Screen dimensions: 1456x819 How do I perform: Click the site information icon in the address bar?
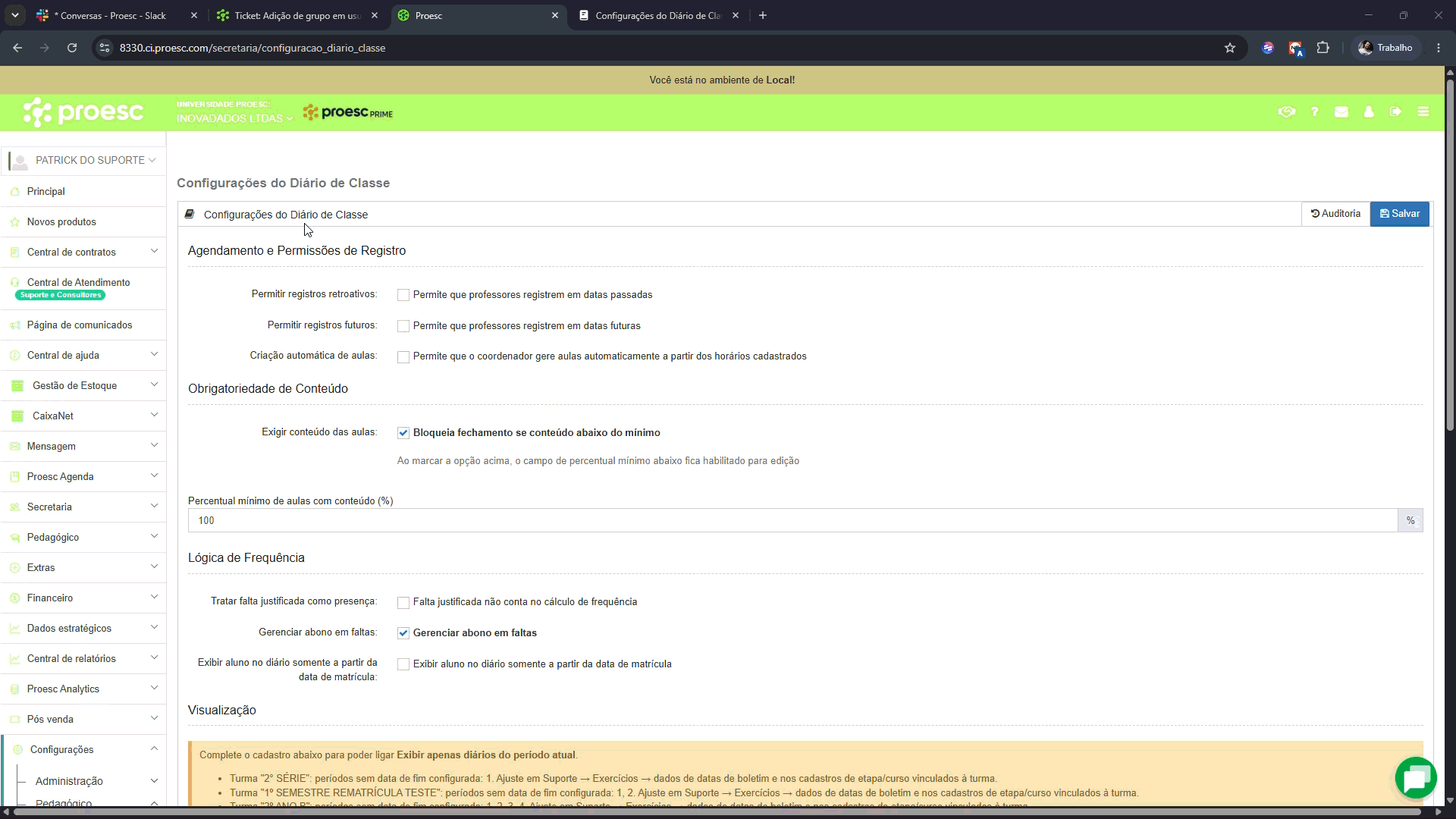pyautogui.click(x=105, y=48)
